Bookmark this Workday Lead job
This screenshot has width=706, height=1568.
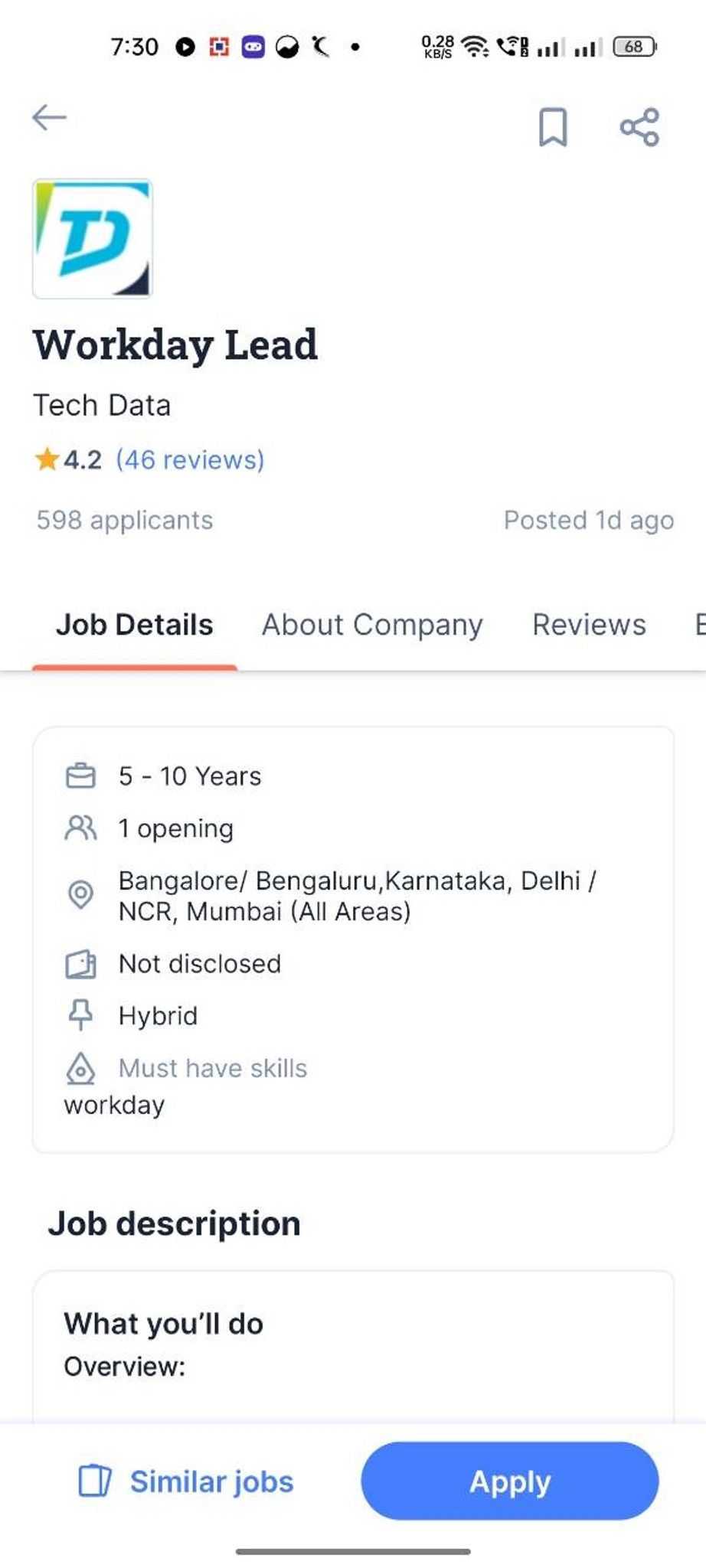(x=553, y=127)
